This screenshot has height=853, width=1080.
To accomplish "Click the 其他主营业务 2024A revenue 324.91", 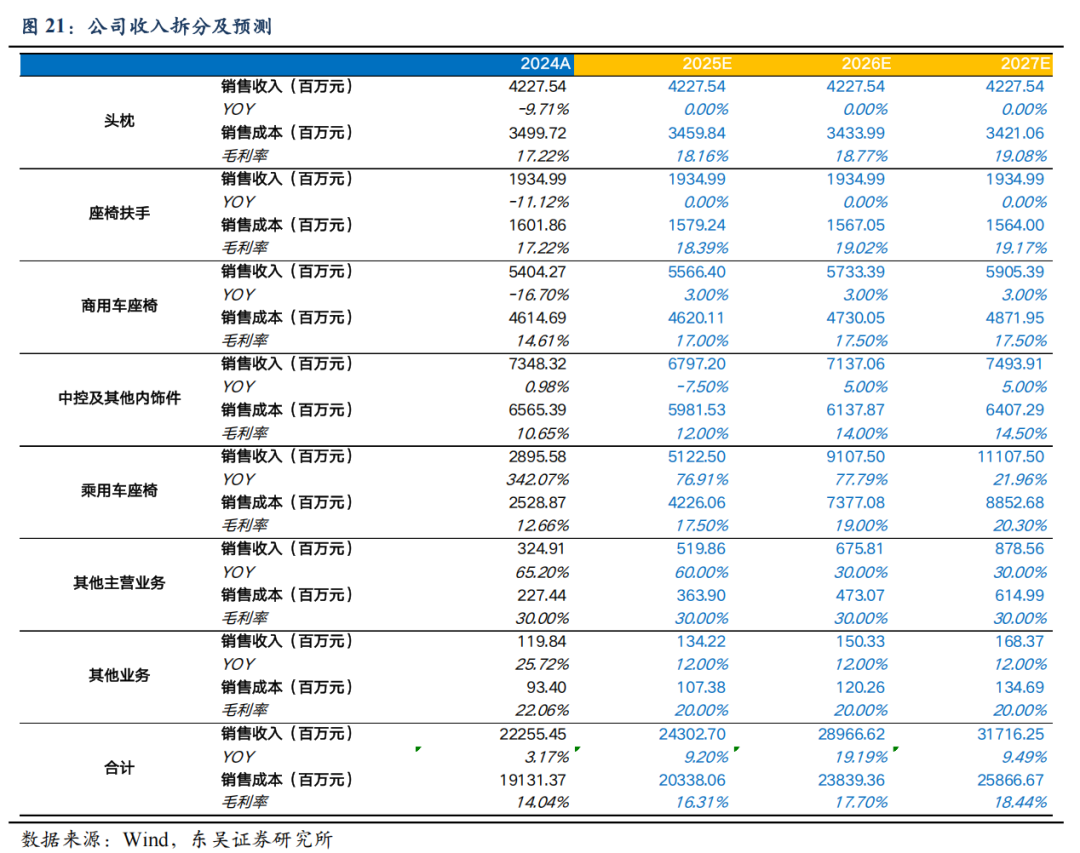I will 541,548.
